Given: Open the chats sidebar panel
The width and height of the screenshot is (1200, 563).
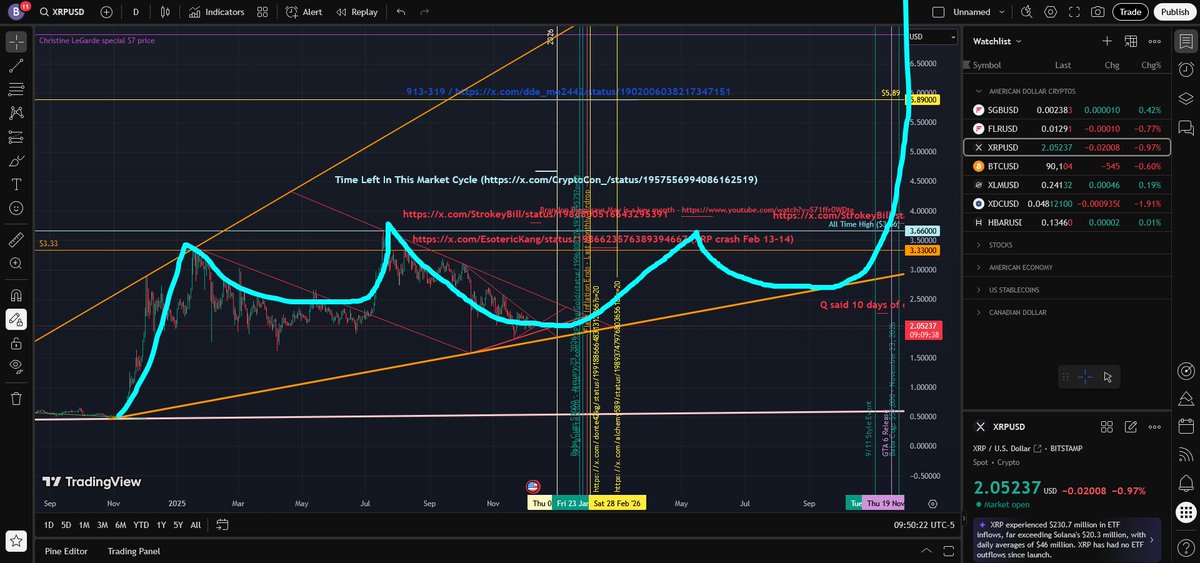Looking at the screenshot, I should [x=1184, y=128].
